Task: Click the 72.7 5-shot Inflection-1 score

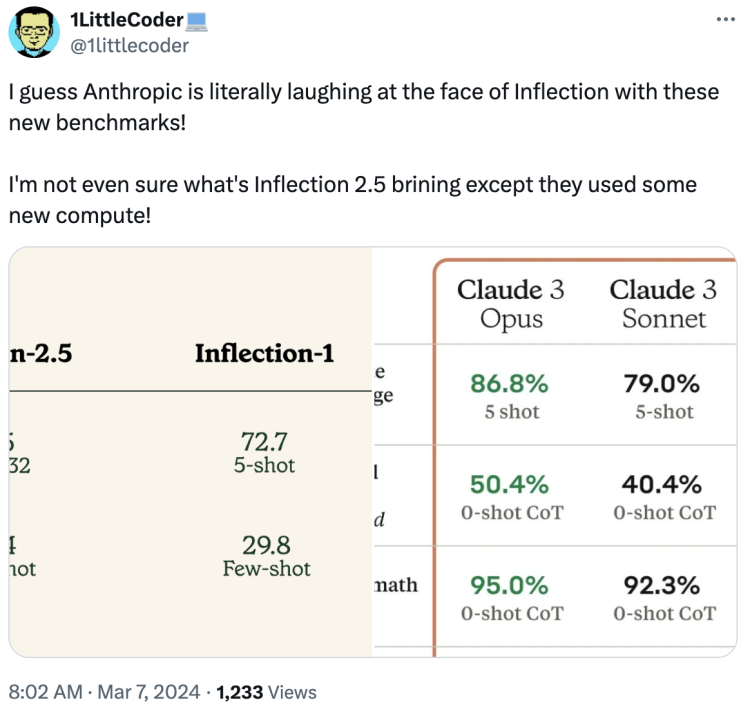Action: pyautogui.click(x=264, y=452)
